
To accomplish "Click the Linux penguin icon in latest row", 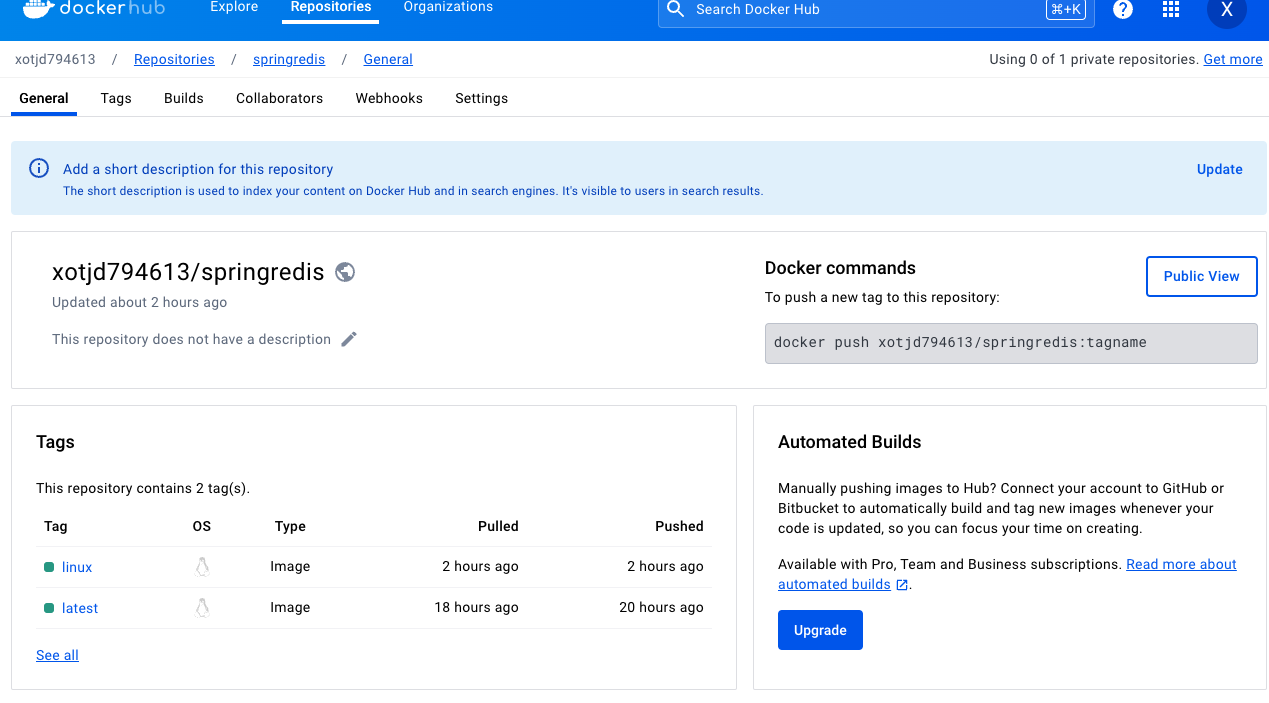I will tap(202, 608).
